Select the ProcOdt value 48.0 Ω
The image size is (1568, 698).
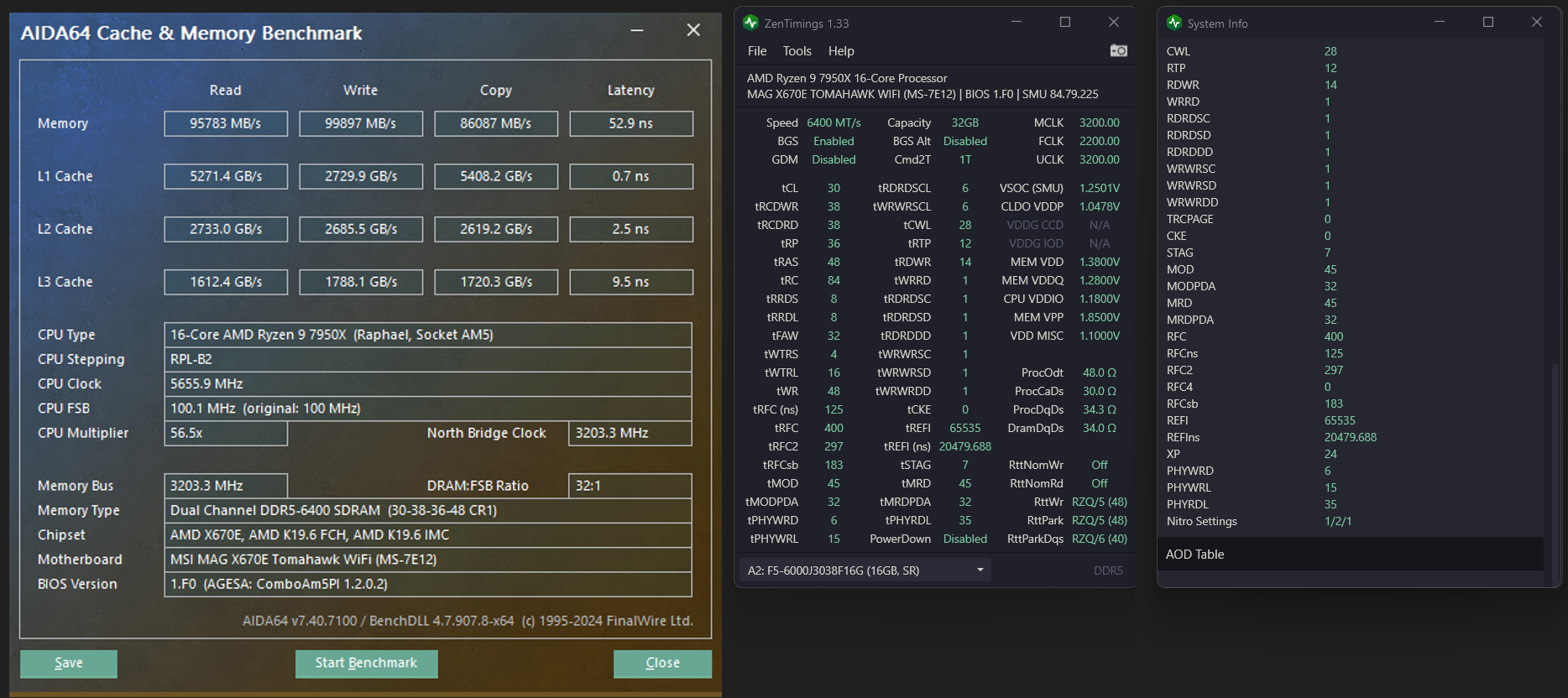(1100, 372)
